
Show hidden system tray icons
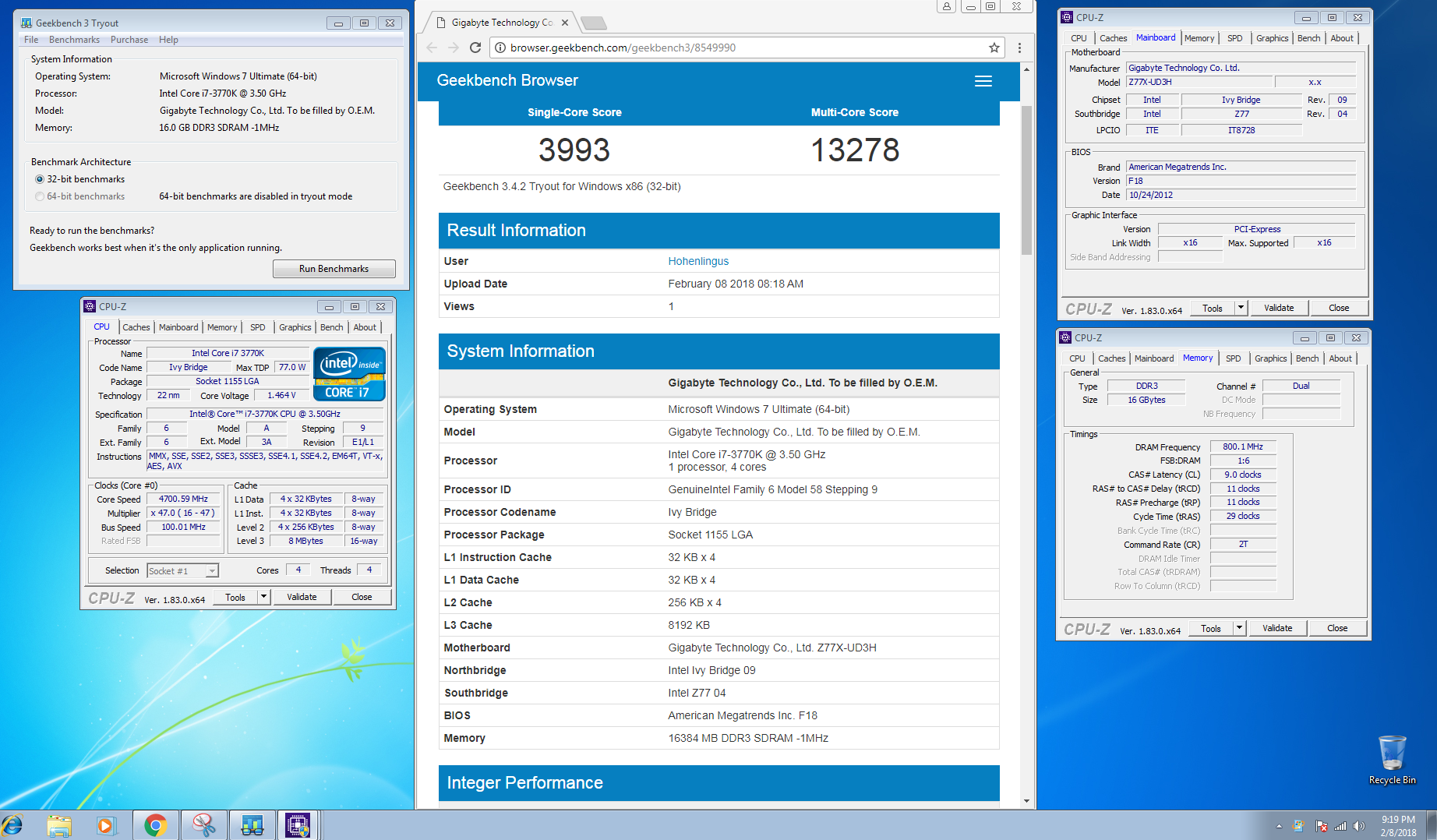(x=1279, y=826)
